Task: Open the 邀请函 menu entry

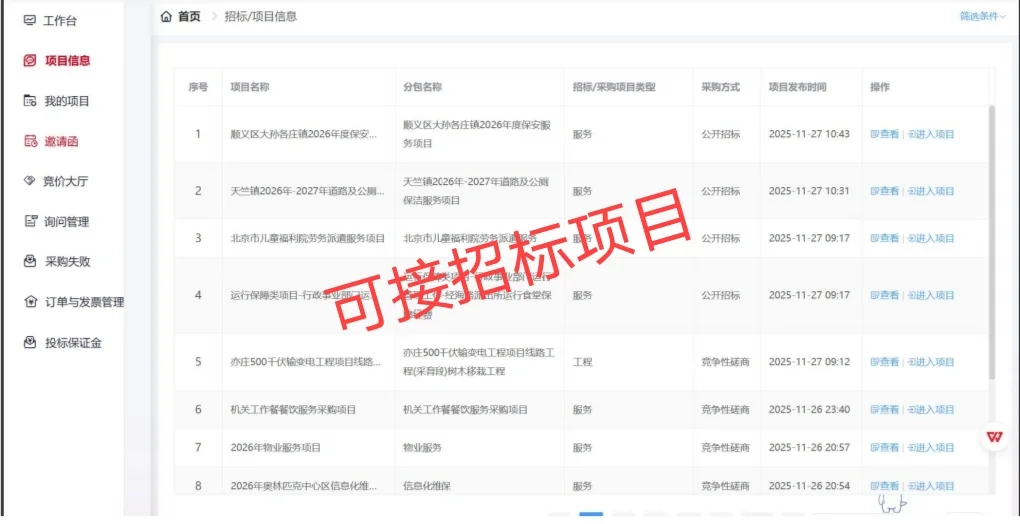Action: 61,141
